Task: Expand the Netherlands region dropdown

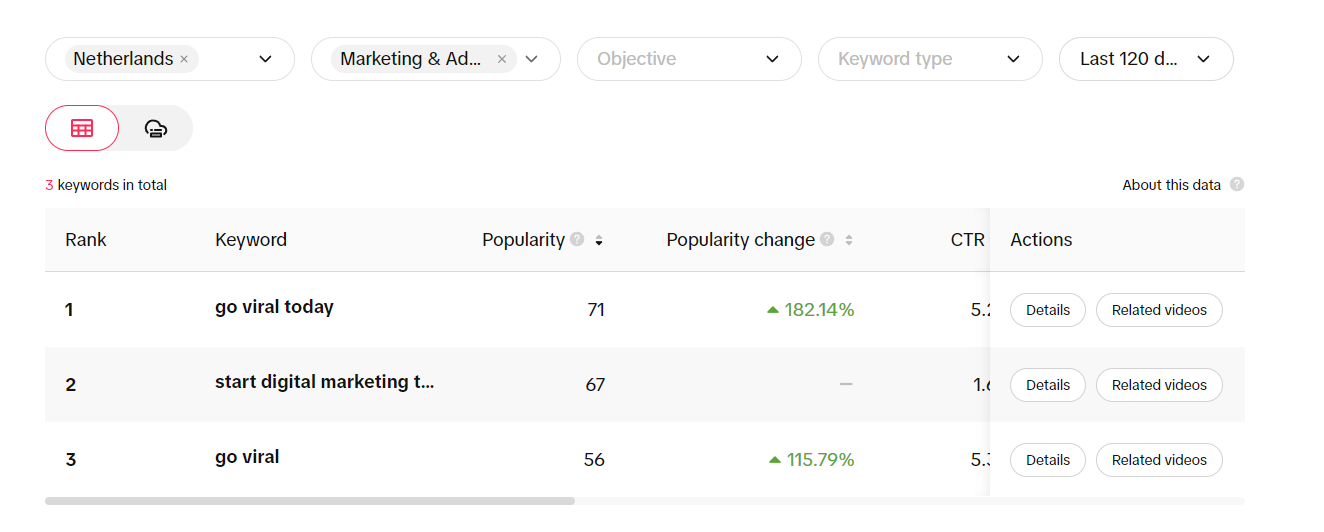Action: [265, 59]
